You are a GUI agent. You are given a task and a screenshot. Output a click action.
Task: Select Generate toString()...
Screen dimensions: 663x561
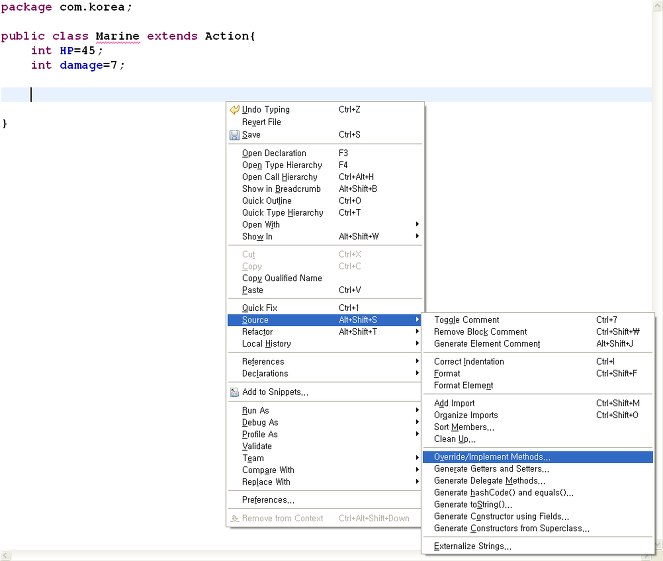click(538, 504)
